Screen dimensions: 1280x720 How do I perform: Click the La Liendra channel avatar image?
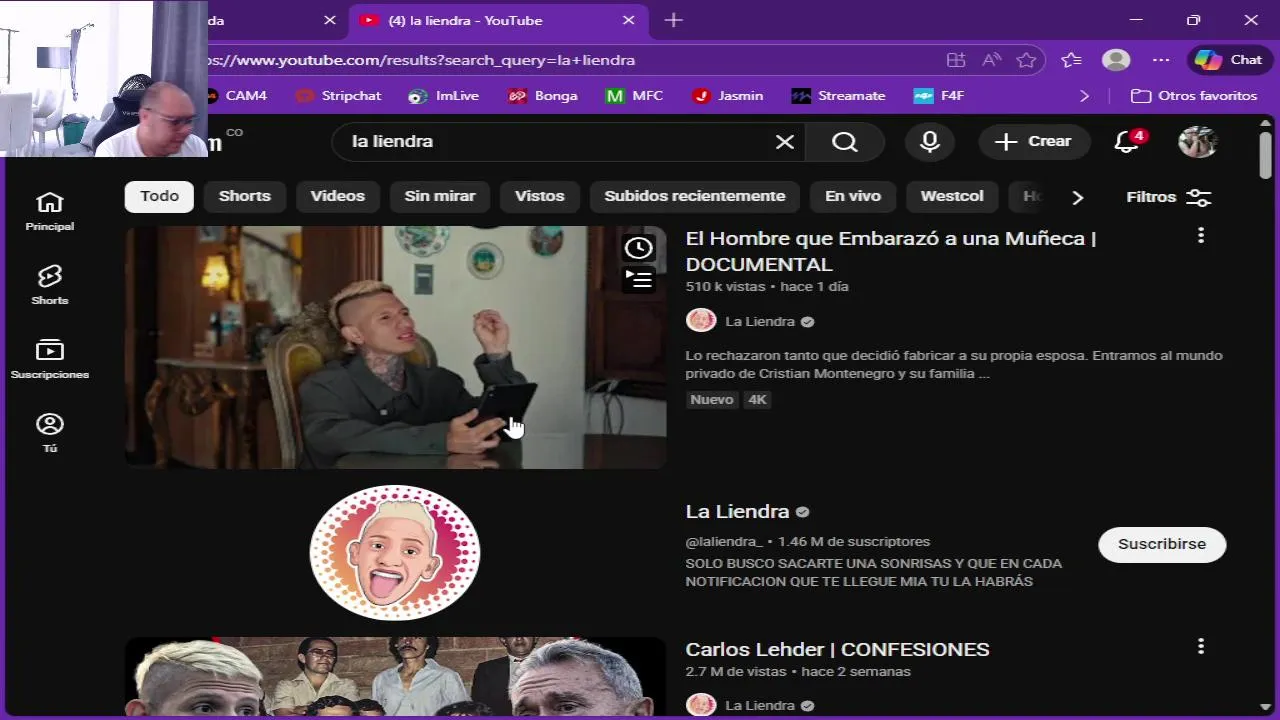pos(395,553)
